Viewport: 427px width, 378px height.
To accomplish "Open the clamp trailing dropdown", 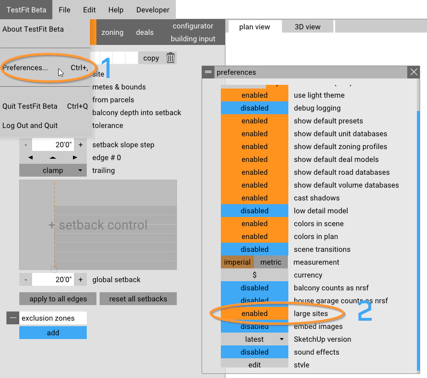I will [x=53, y=170].
